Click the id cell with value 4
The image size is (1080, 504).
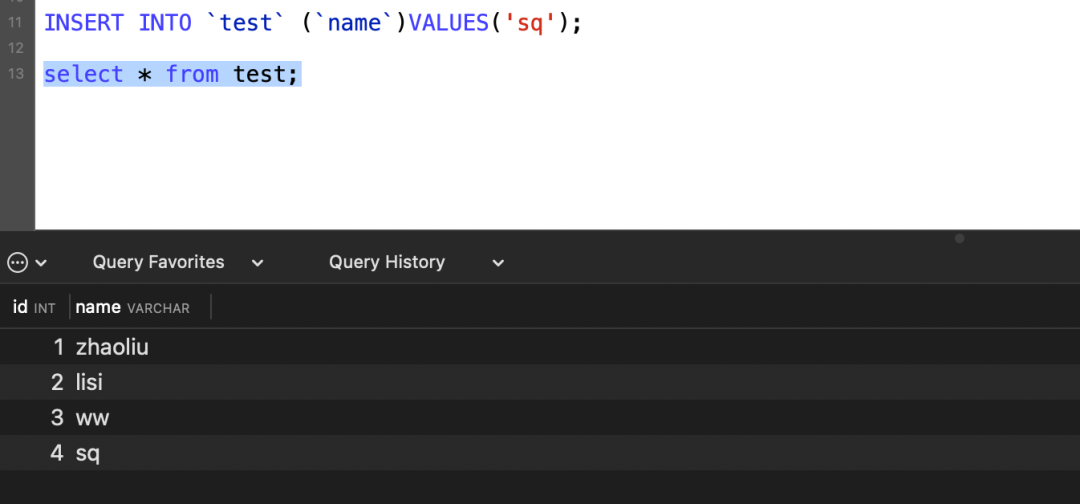click(57, 453)
